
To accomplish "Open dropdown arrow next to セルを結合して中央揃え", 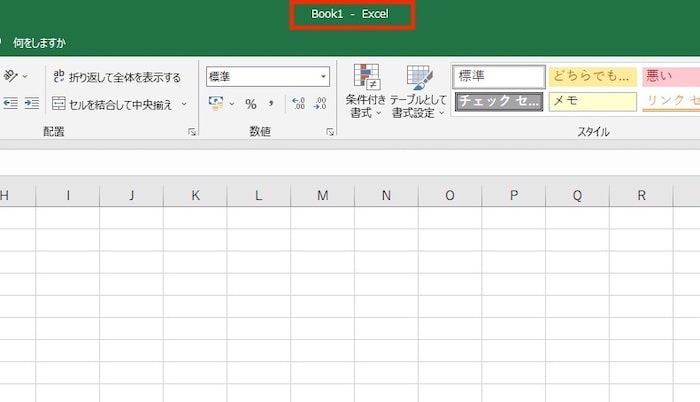I will 183,104.
